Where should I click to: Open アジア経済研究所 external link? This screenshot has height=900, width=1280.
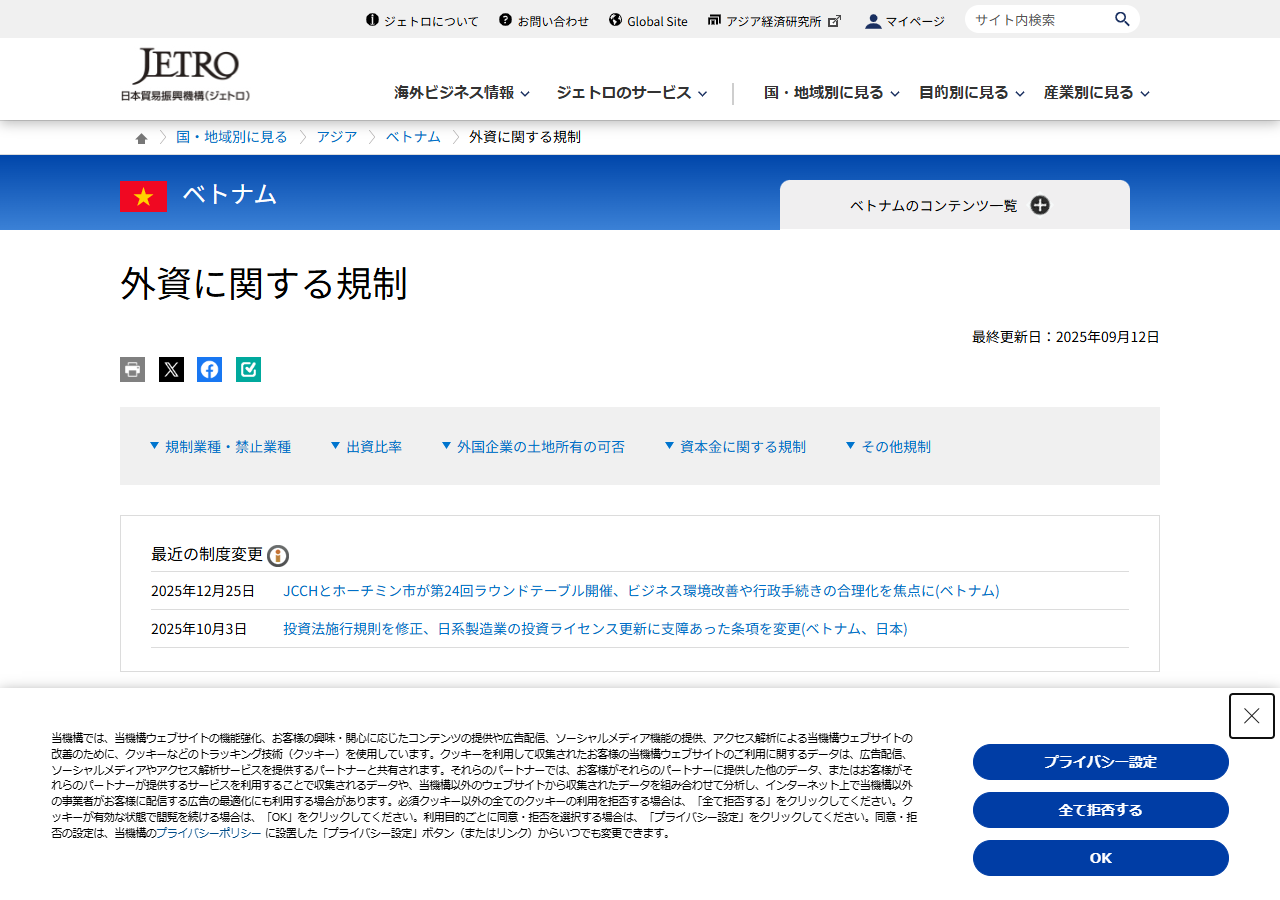point(774,20)
